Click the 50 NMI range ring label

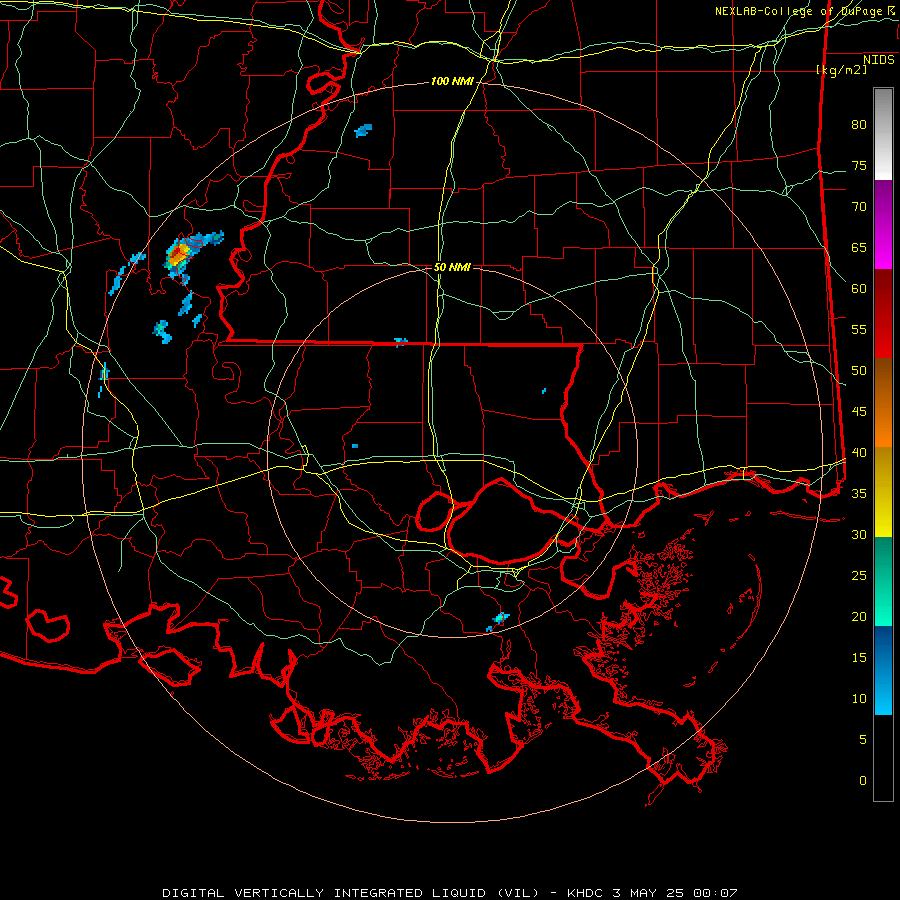coord(452,267)
